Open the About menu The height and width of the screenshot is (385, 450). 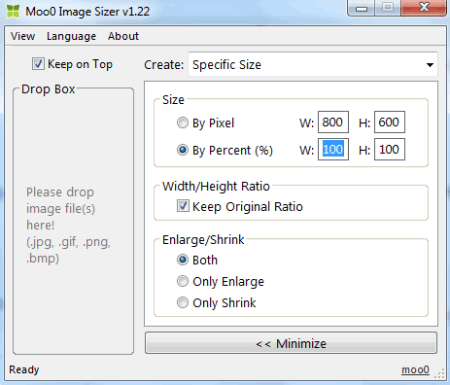pos(123,36)
